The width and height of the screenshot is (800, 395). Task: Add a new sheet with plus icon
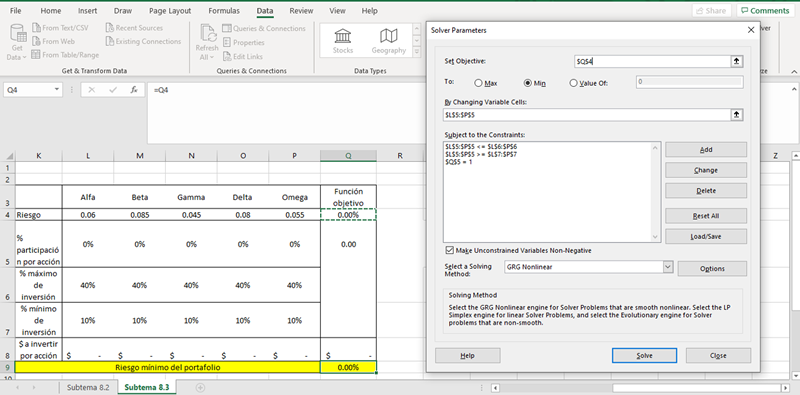coord(201,387)
